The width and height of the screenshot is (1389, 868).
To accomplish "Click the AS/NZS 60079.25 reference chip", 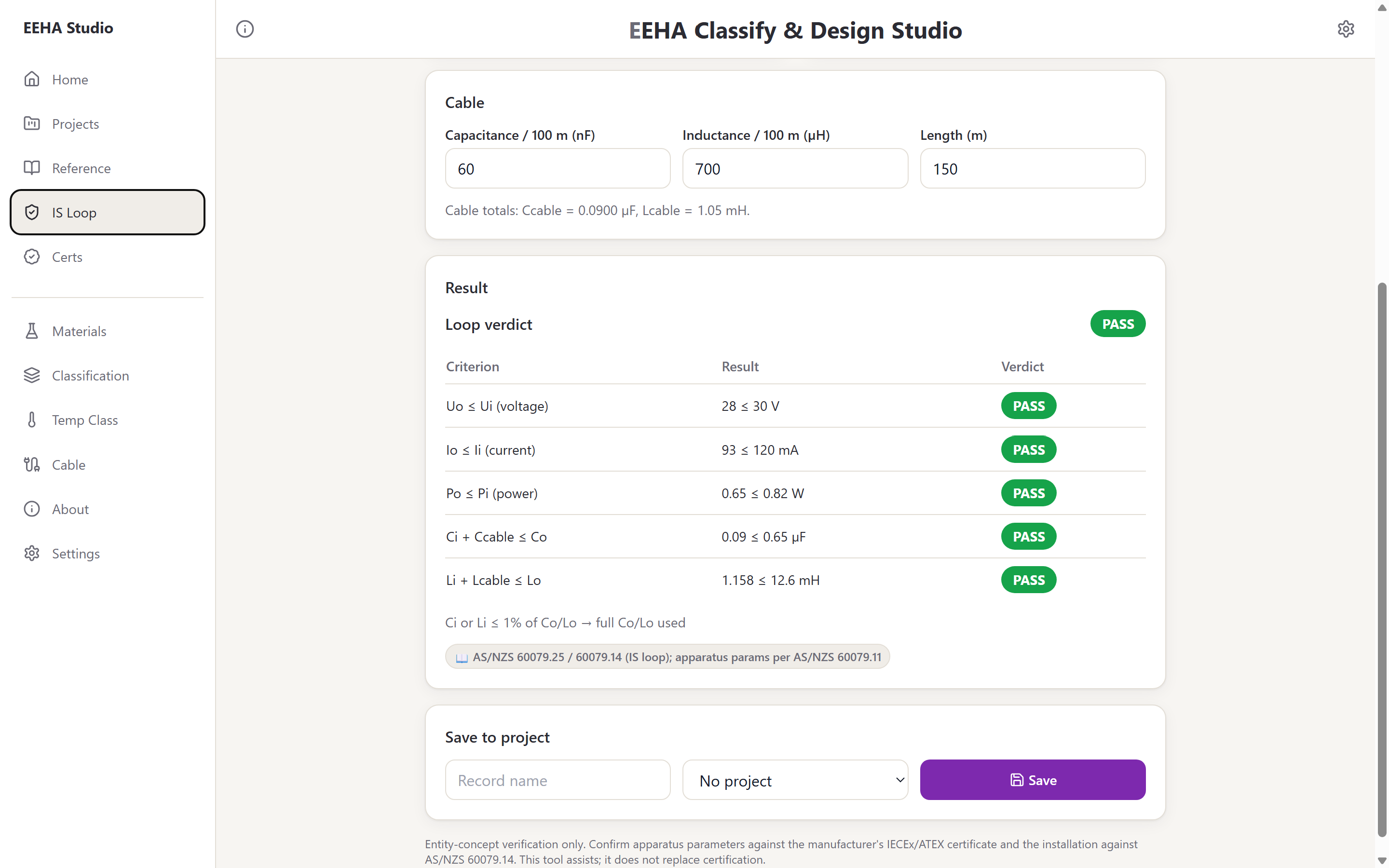I will coord(667,657).
